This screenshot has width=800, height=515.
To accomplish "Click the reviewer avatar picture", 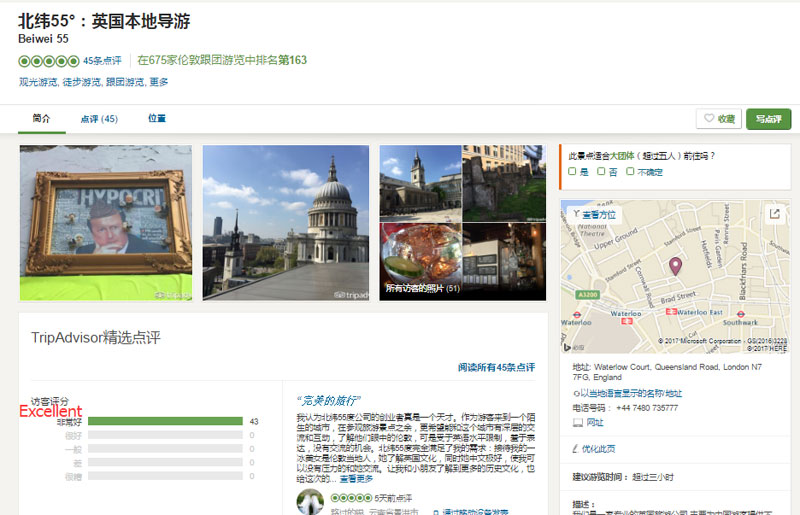I will [x=310, y=501].
